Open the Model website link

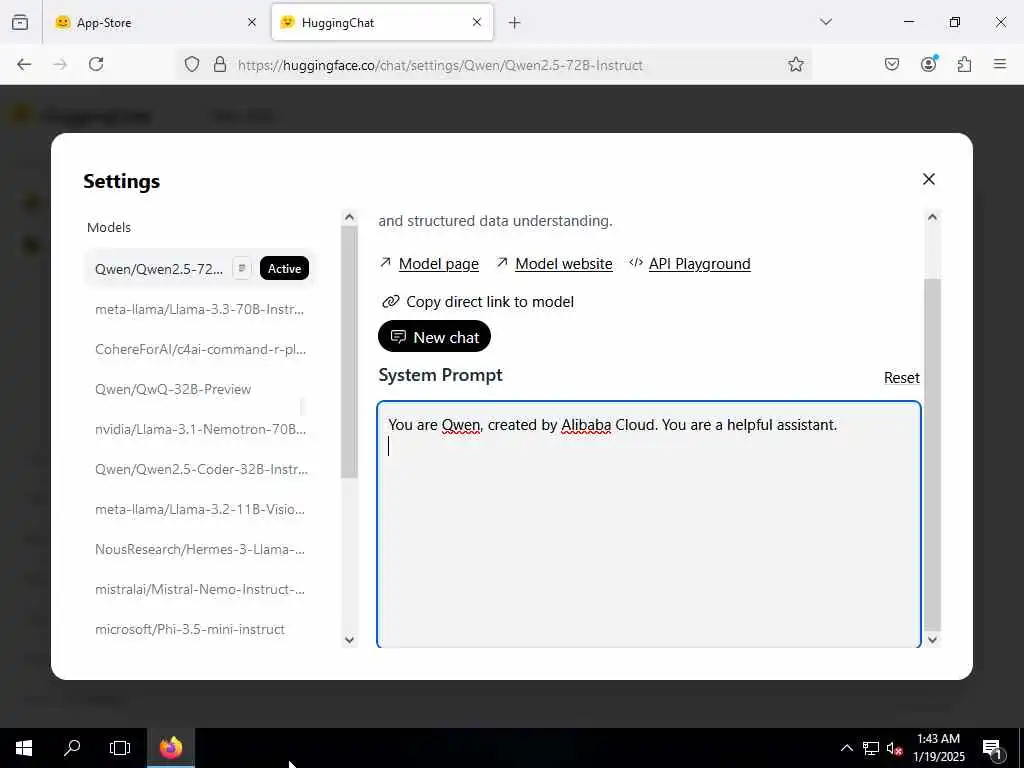click(x=564, y=264)
